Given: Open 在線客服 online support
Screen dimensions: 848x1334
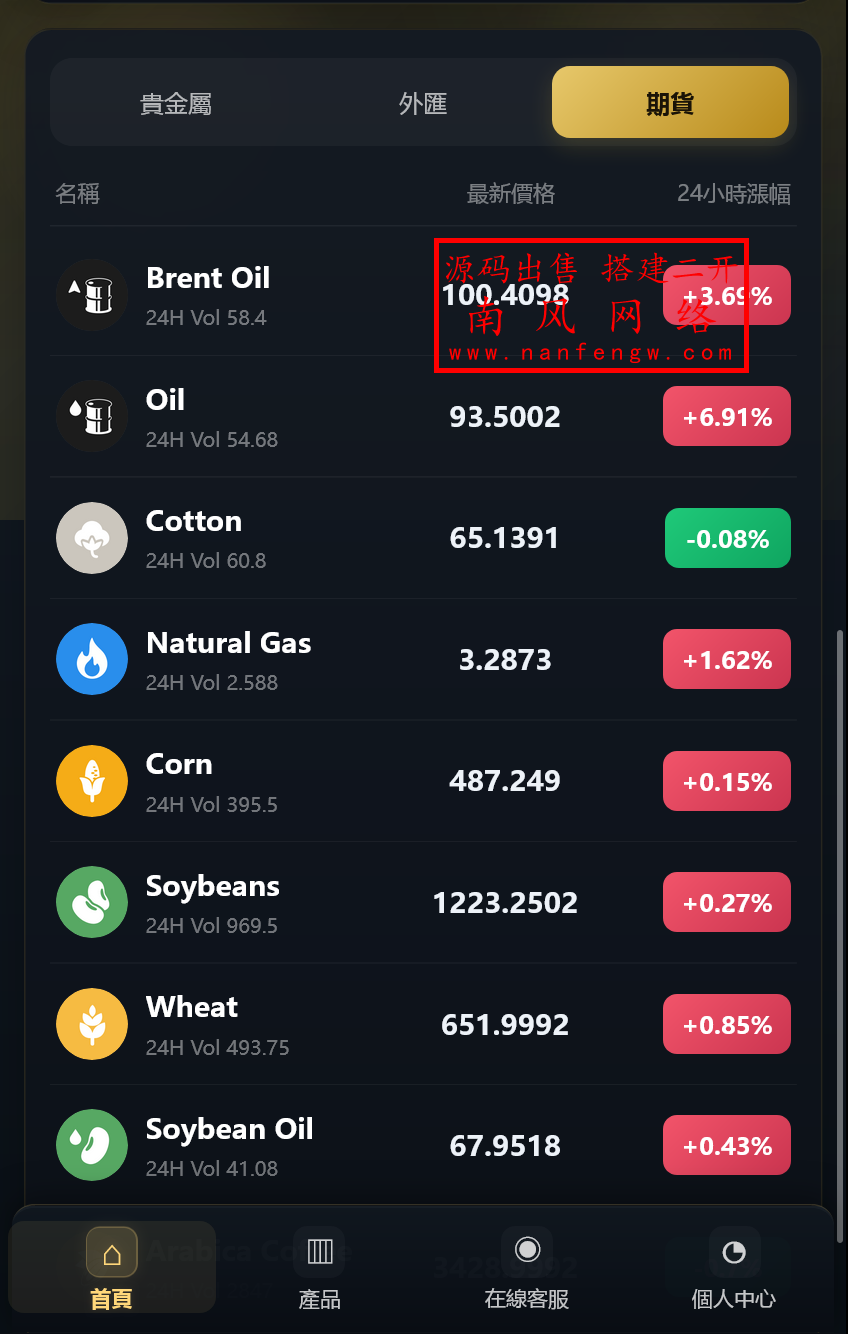Looking at the screenshot, I should click(x=527, y=1268).
